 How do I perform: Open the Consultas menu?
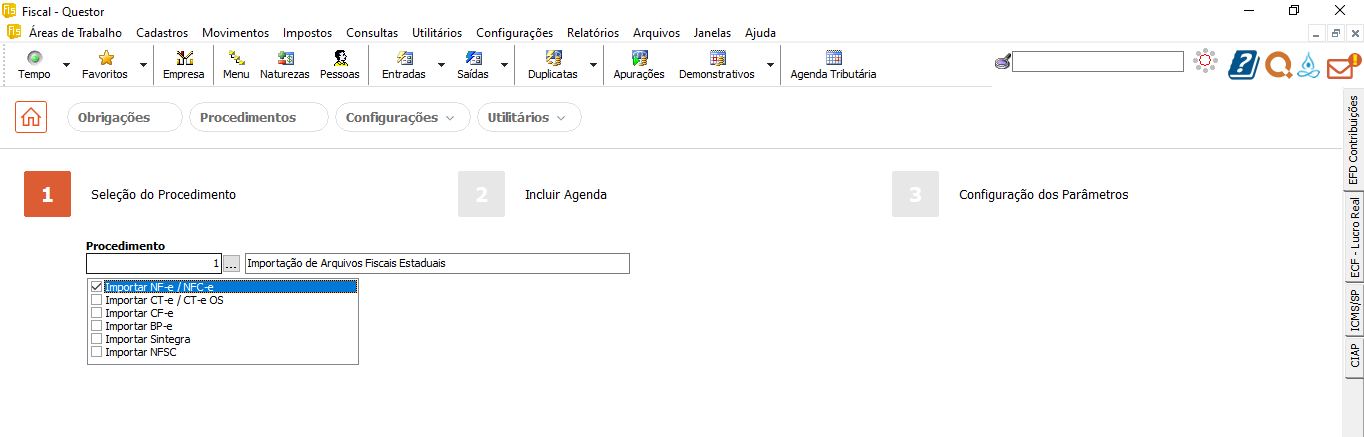point(372,32)
